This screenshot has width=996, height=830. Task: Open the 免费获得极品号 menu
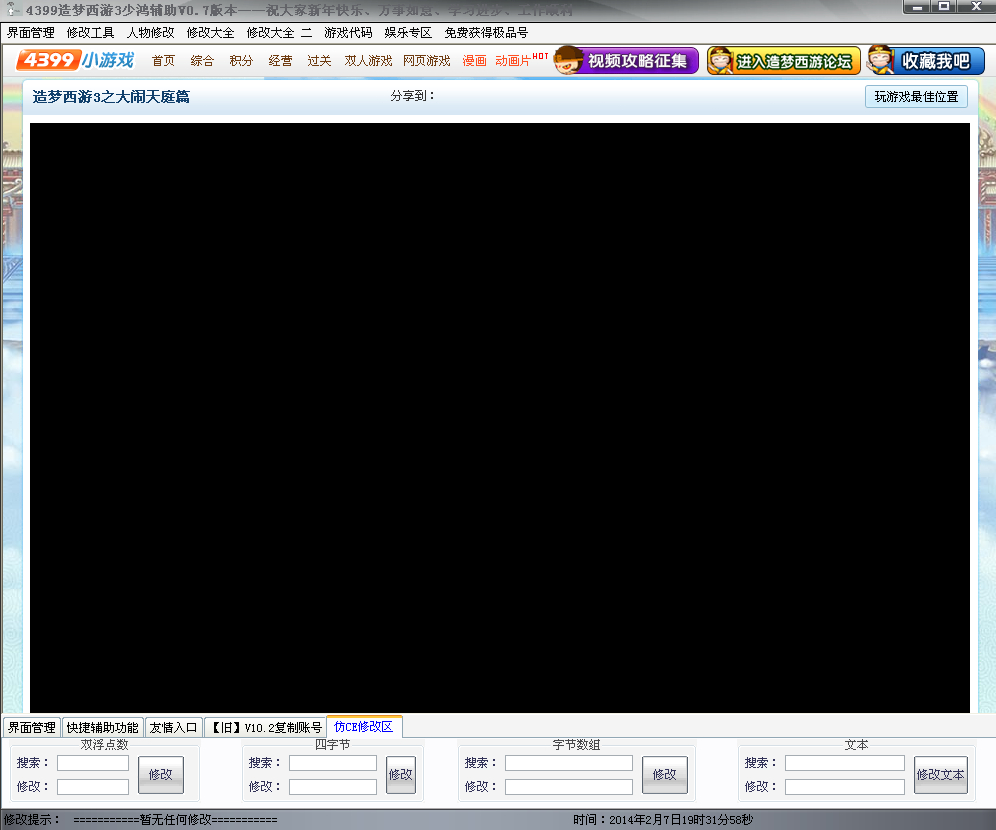coord(486,32)
